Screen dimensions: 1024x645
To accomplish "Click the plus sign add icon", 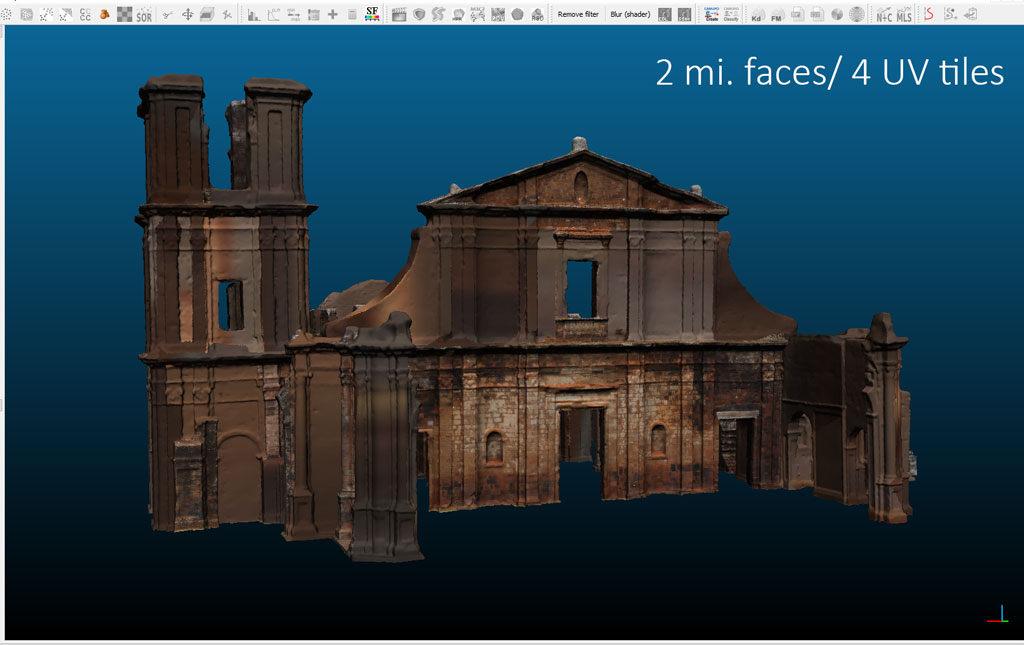I will click(332, 15).
